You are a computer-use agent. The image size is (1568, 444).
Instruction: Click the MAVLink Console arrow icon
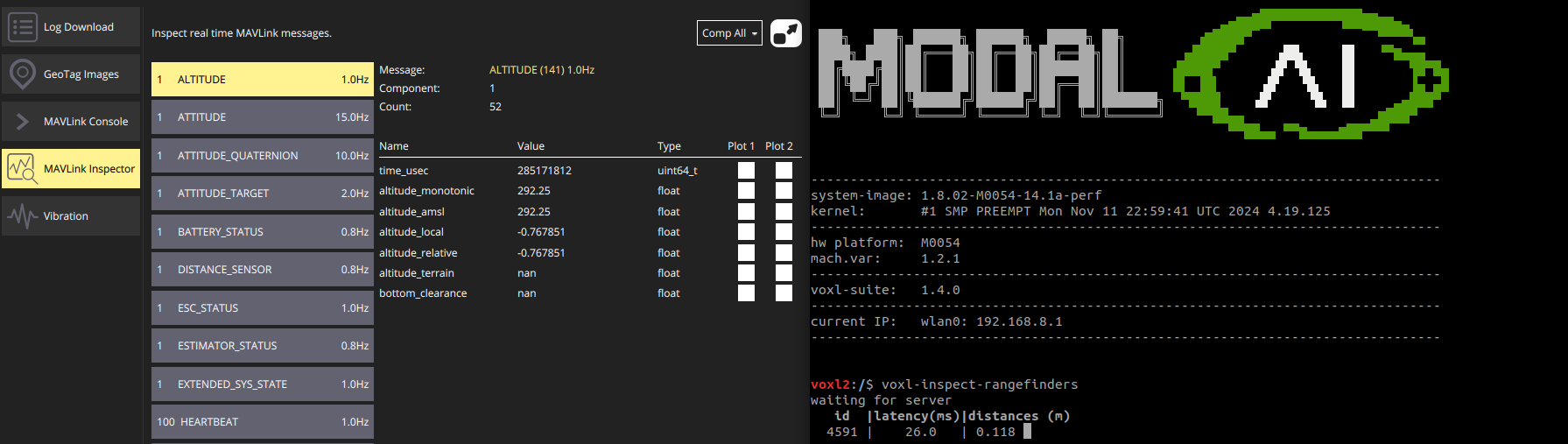22,122
